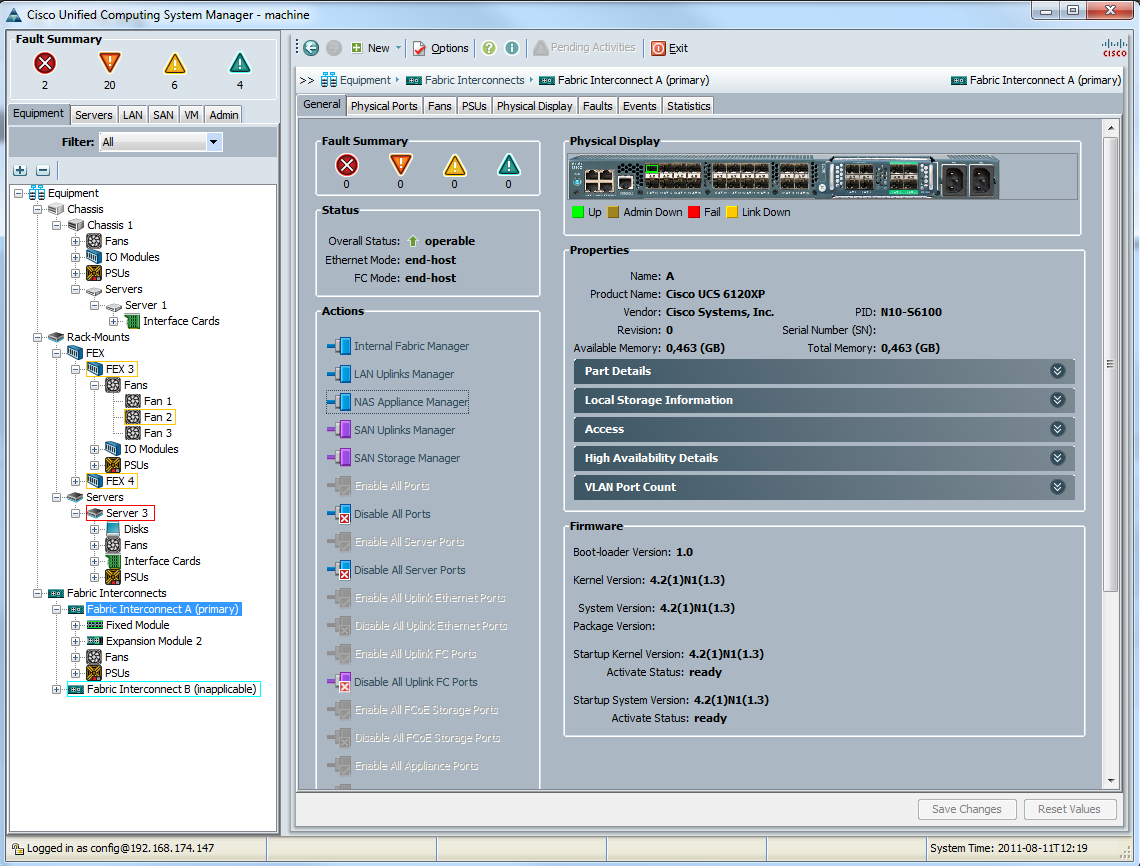Switch to the PSUs tab
Image resolution: width=1140 pixels, height=866 pixels.
474,106
